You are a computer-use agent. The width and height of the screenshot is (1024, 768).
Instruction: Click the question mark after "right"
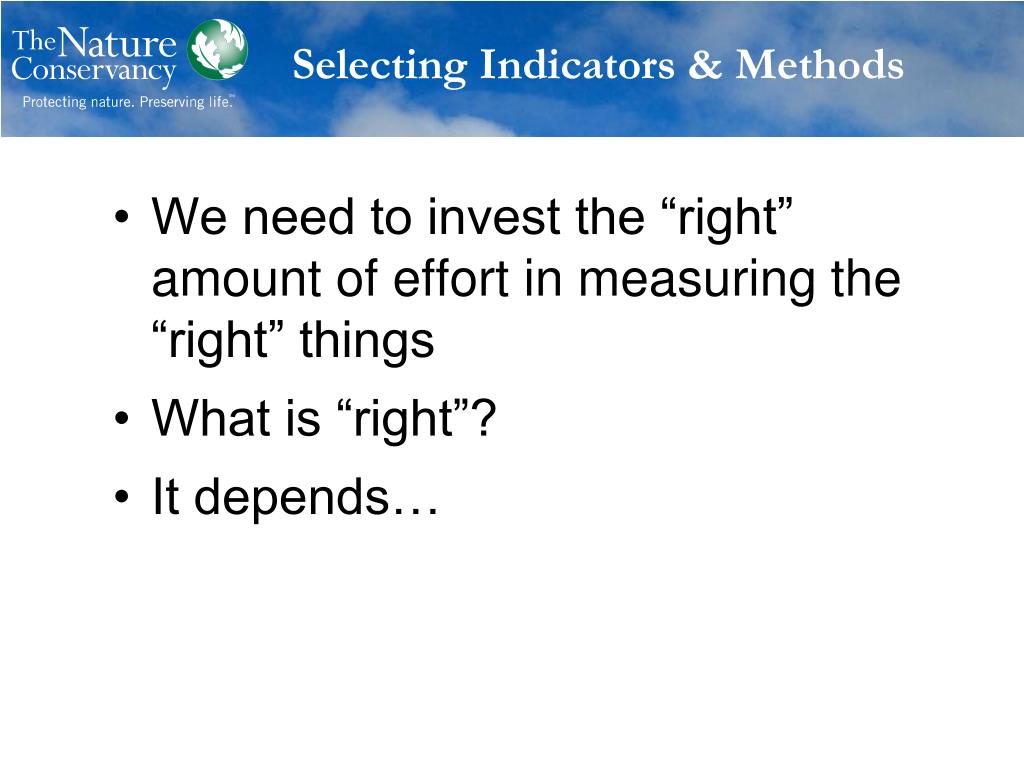tap(484, 417)
